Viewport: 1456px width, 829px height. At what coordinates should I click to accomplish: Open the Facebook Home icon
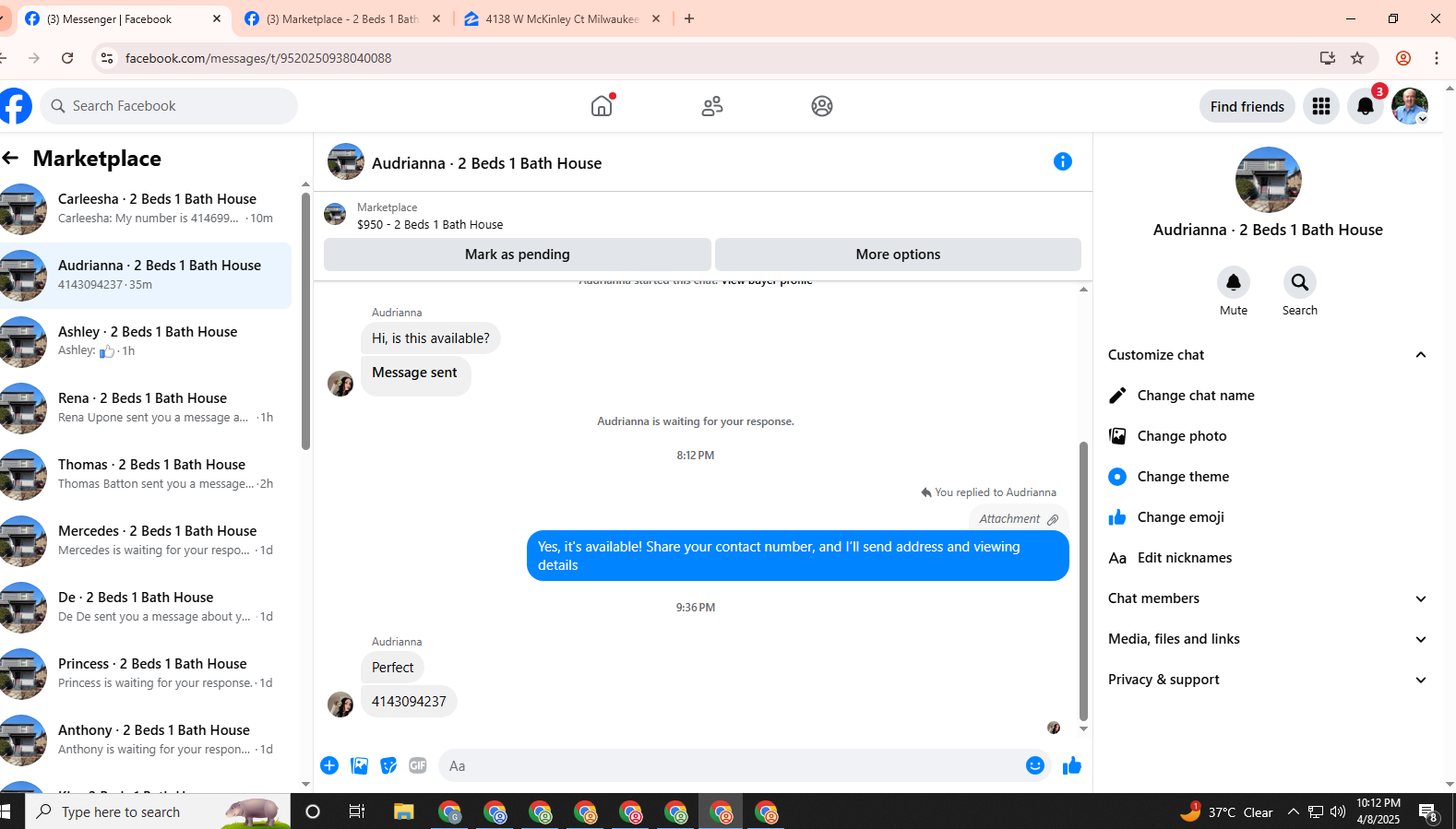pyautogui.click(x=602, y=106)
